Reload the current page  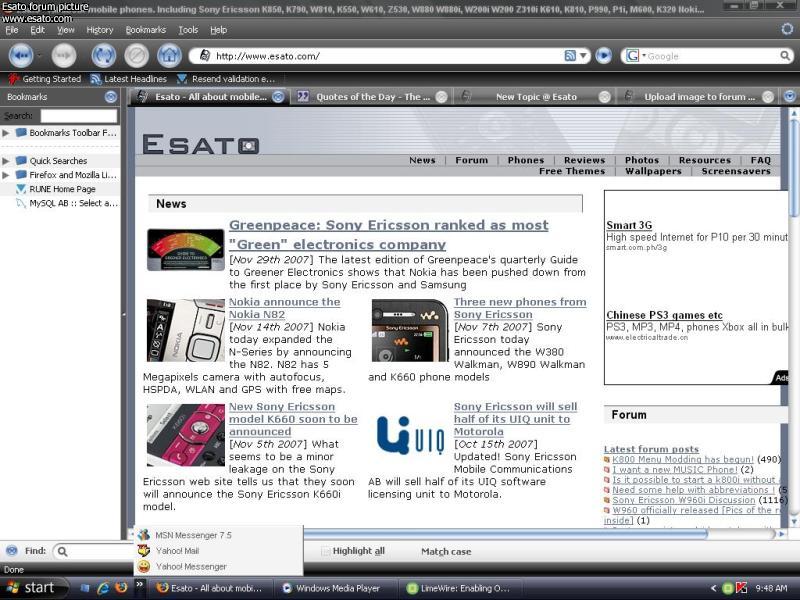tap(104, 56)
